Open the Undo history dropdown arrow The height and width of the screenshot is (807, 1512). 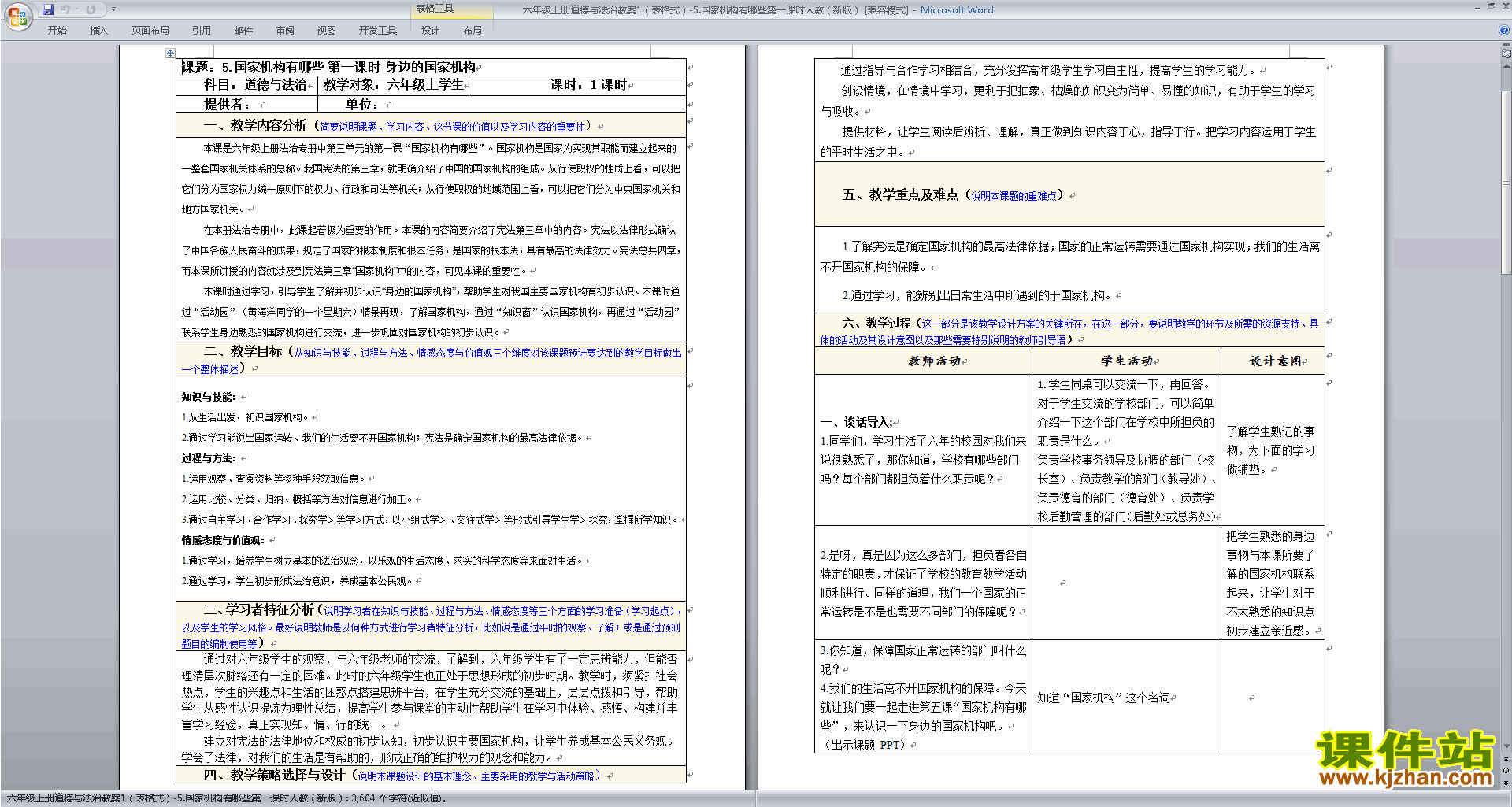tap(76, 9)
